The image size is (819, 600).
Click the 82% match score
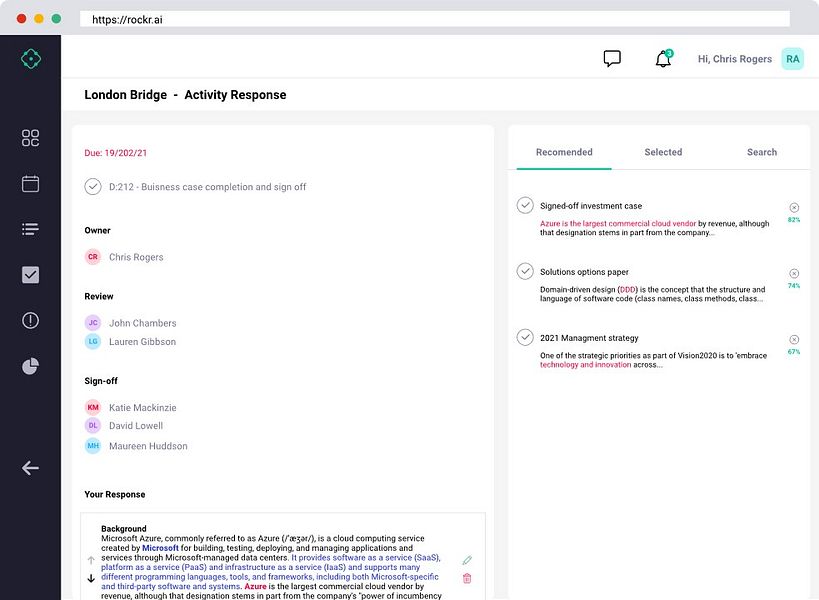794,220
